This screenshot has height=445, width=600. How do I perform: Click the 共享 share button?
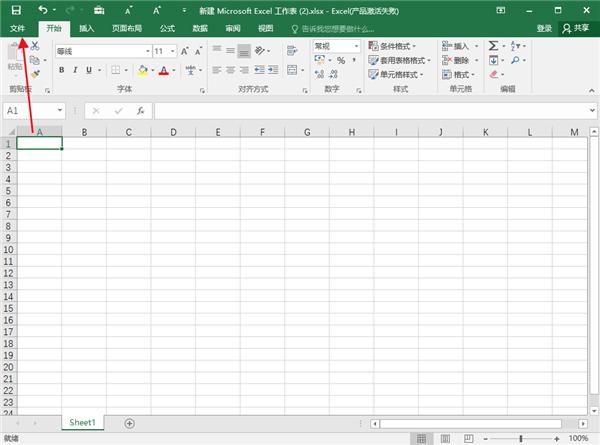pos(575,29)
